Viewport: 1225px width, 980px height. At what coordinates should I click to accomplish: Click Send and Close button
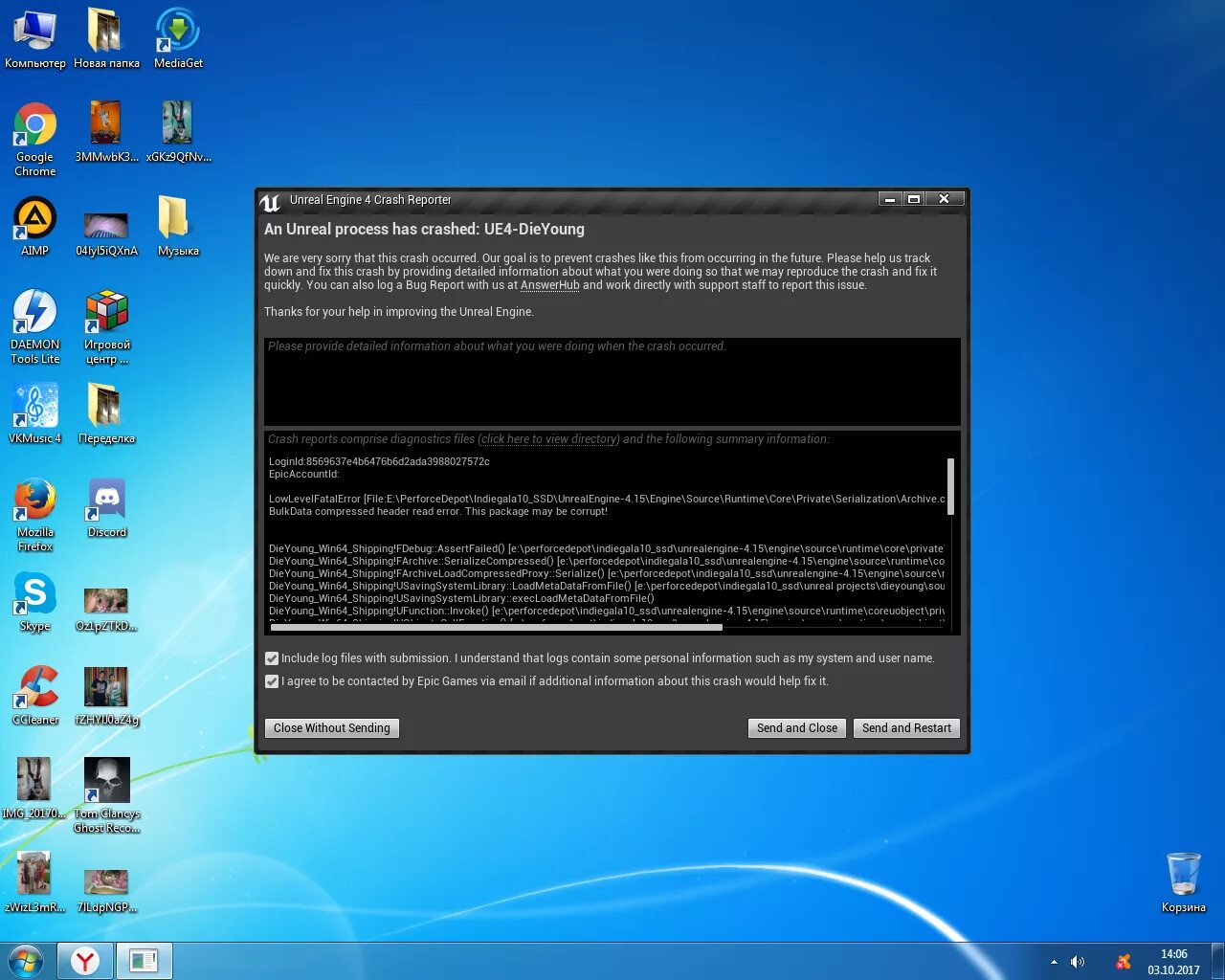(x=797, y=728)
